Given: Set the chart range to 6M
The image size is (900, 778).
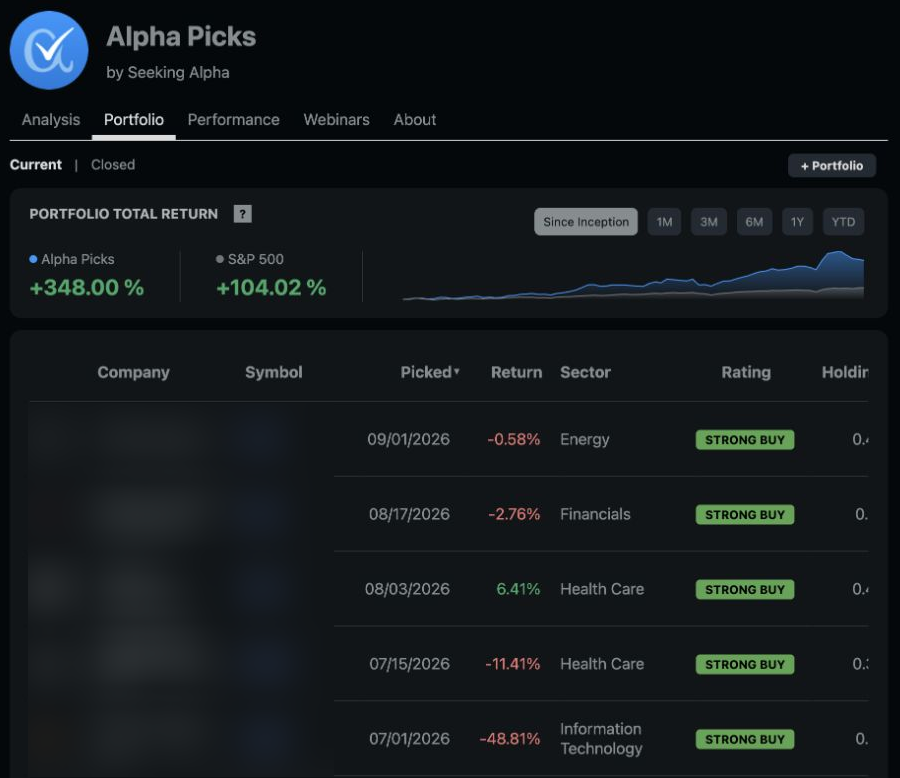Looking at the screenshot, I should click(x=754, y=222).
